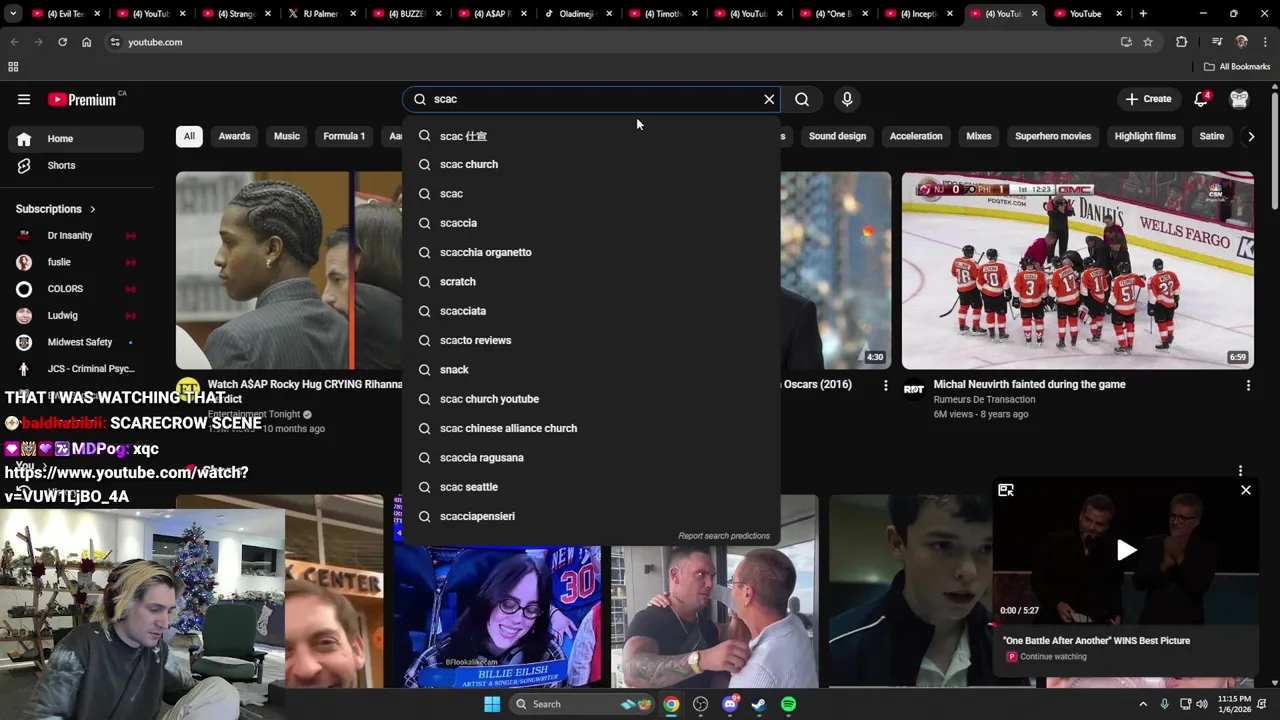This screenshot has width=1280, height=720.
Task: Open the browser extensions puzzle icon
Action: point(1182,42)
